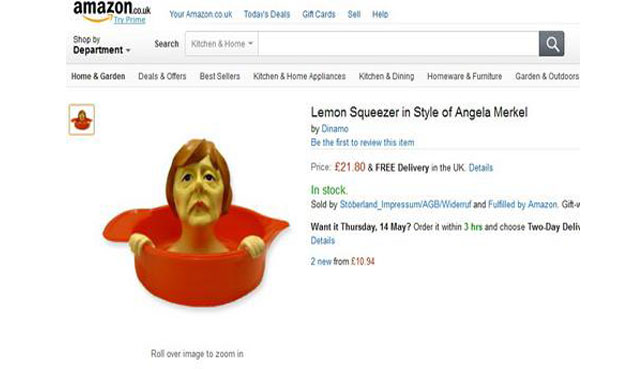Select the product thumbnail image
The image size is (620, 370).
click(81, 119)
